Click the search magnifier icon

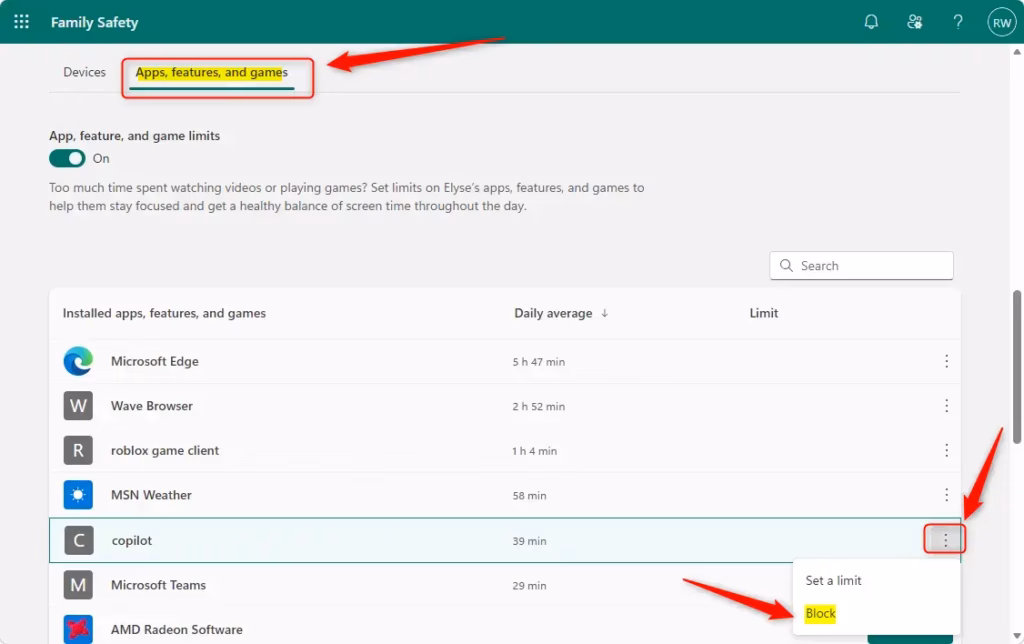tap(786, 265)
